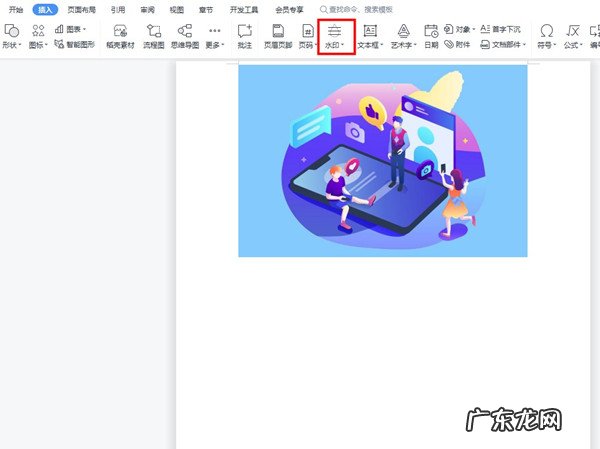
Task: Click the 思维导图 mind map icon
Action: click(x=184, y=37)
